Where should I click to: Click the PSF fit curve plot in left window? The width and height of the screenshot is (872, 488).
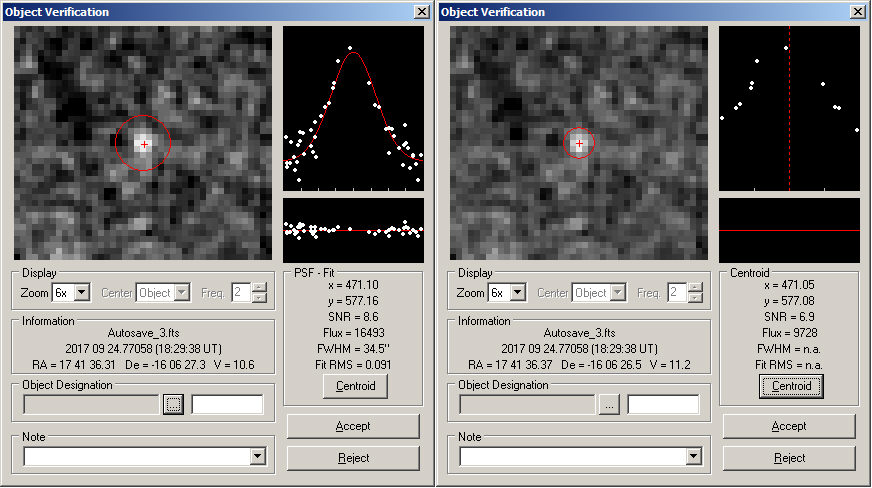click(353, 108)
